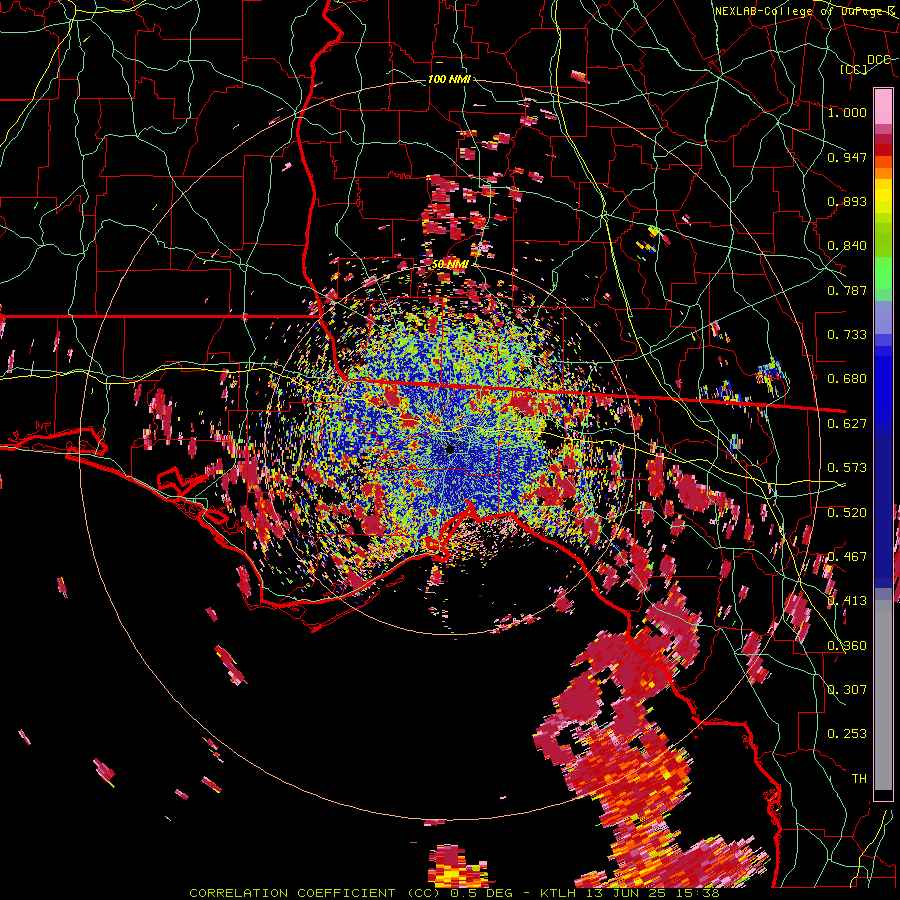Select the 0.627 color scale value
This screenshot has height=900, width=900.
pos(847,424)
